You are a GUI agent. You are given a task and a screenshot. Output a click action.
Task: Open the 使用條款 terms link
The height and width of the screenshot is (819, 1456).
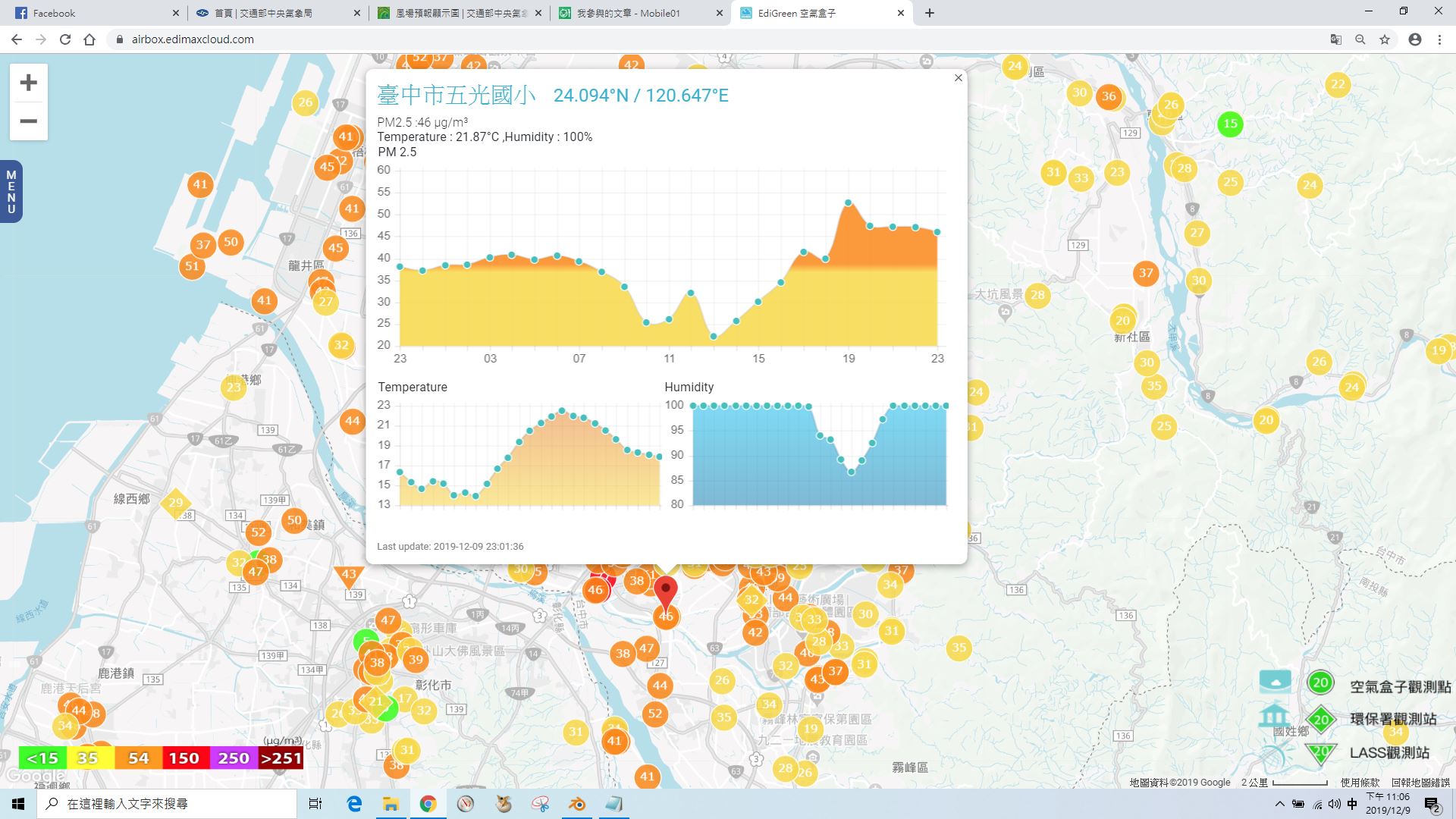click(1360, 783)
